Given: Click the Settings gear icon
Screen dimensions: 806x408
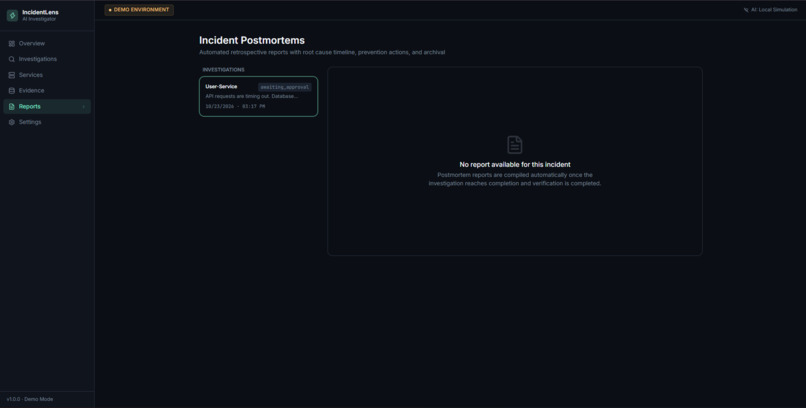Looking at the screenshot, I should pyautogui.click(x=12, y=122).
